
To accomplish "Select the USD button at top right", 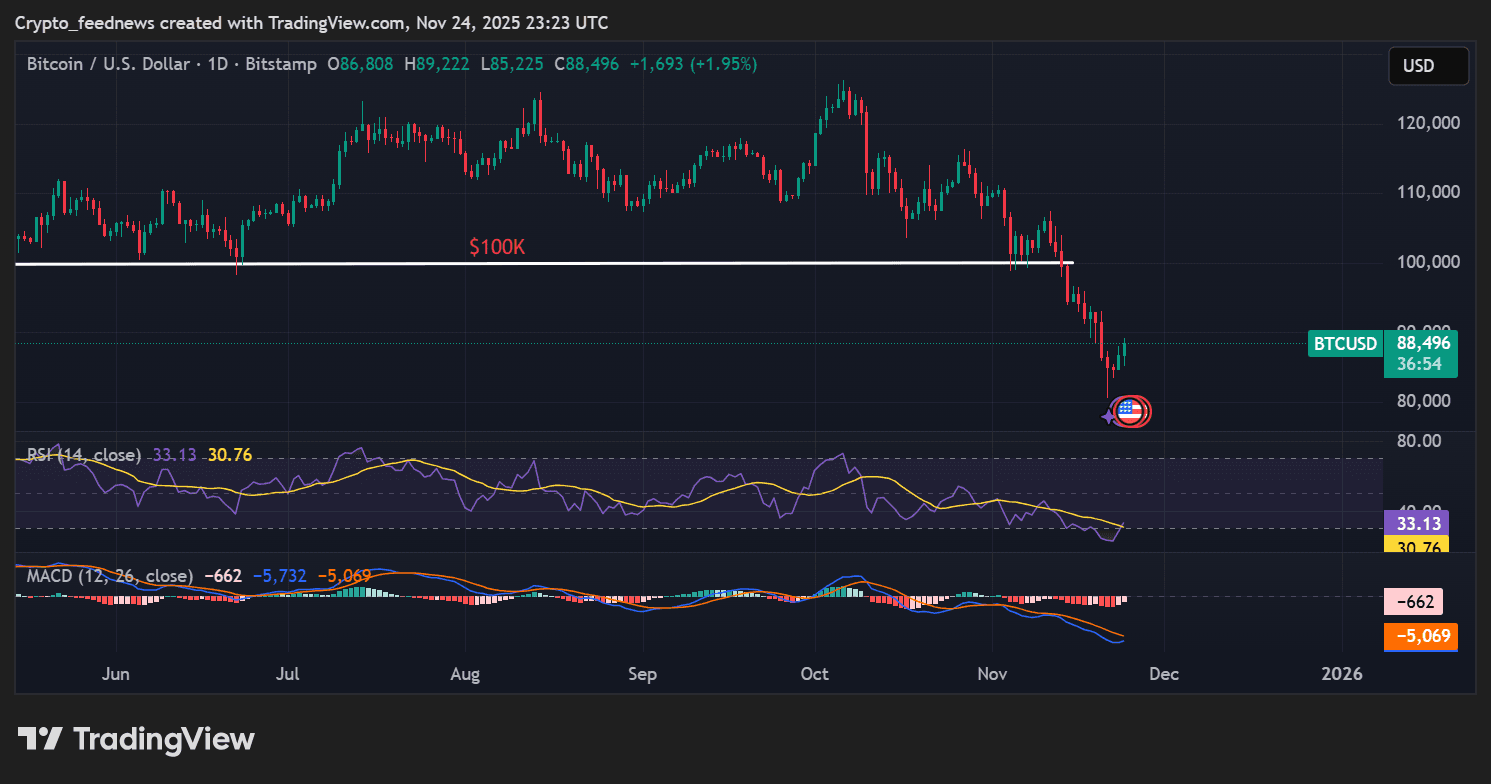I will [1428, 66].
